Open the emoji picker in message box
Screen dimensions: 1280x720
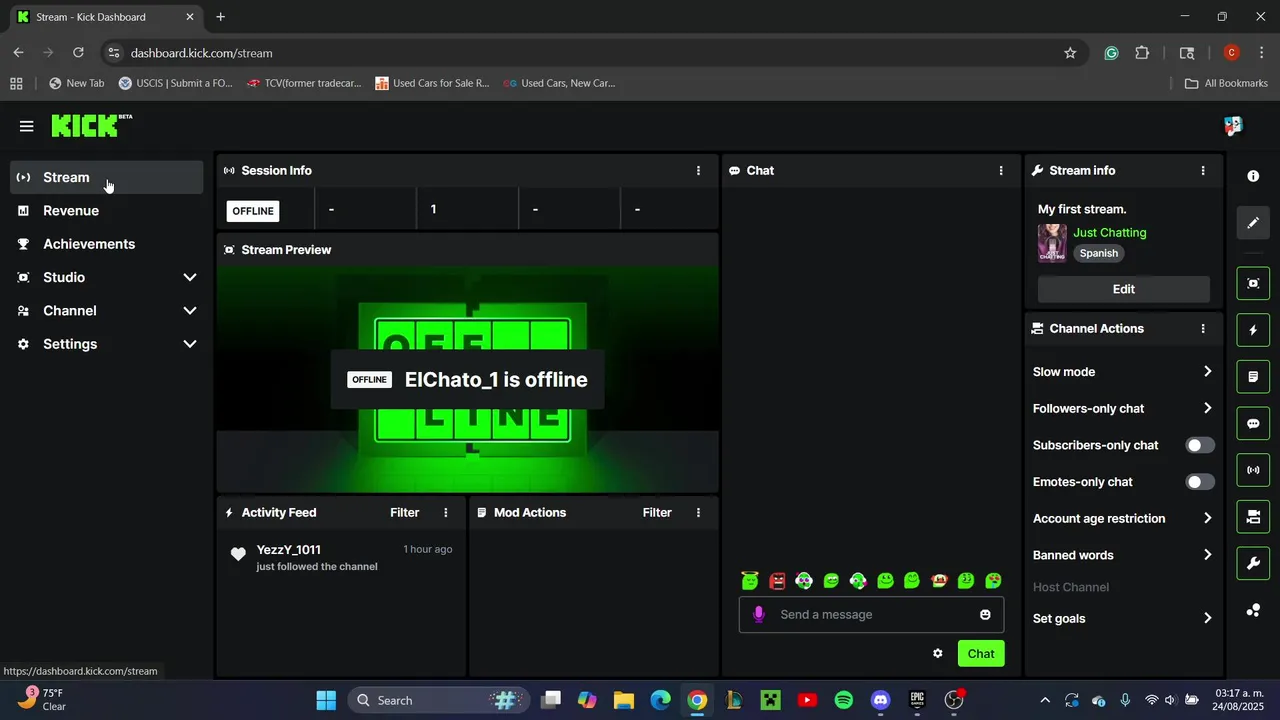pos(985,614)
